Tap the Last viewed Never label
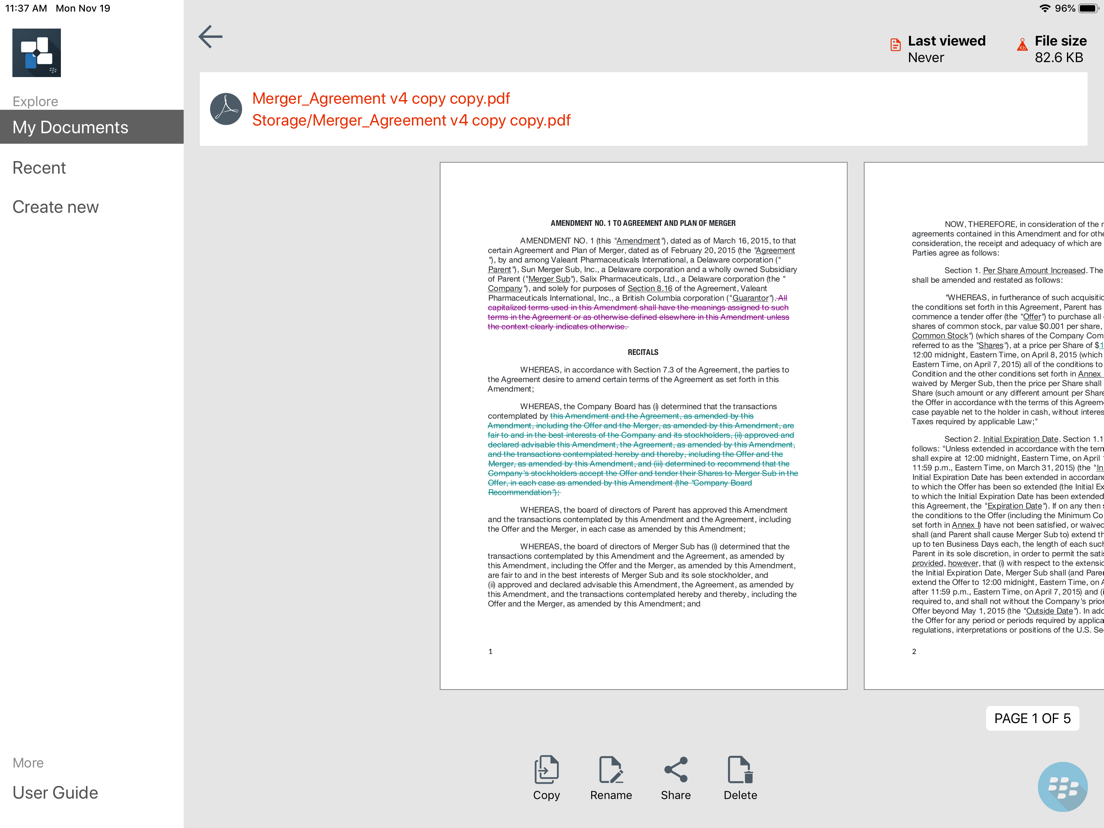The height and width of the screenshot is (828, 1104). click(946, 49)
